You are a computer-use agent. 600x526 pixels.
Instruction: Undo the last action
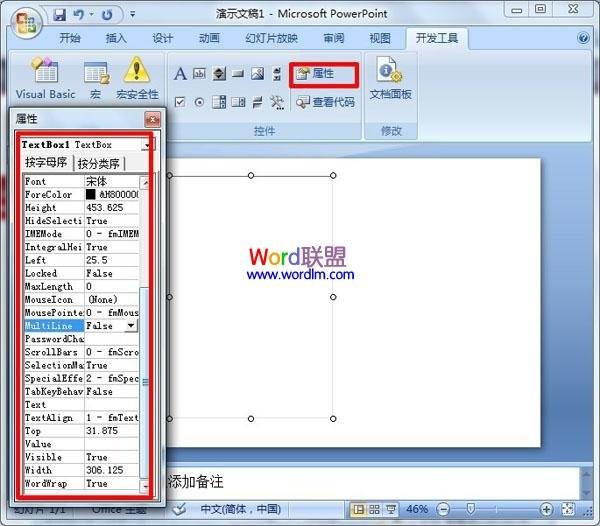(78, 15)
